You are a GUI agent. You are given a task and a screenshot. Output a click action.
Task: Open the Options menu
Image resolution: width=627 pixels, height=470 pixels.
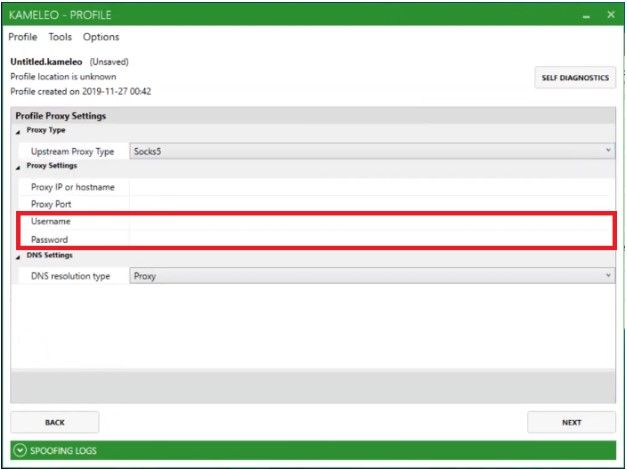click(101, 37)
